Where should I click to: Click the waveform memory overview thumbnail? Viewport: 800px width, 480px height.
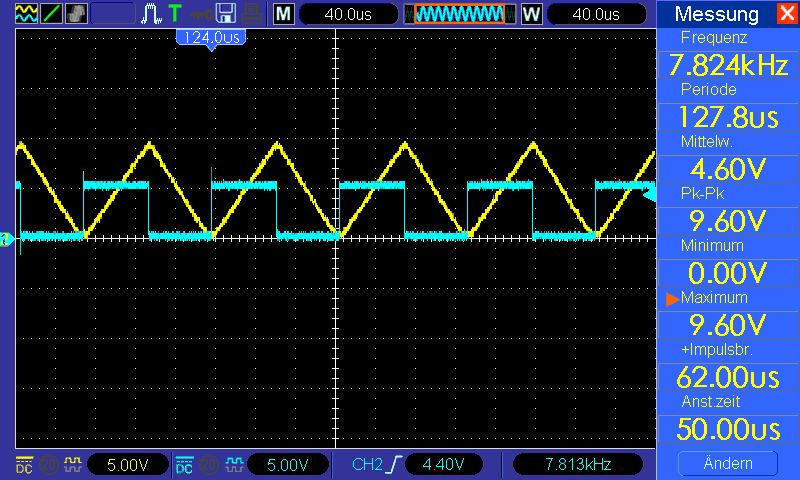[x=460, y=14]
